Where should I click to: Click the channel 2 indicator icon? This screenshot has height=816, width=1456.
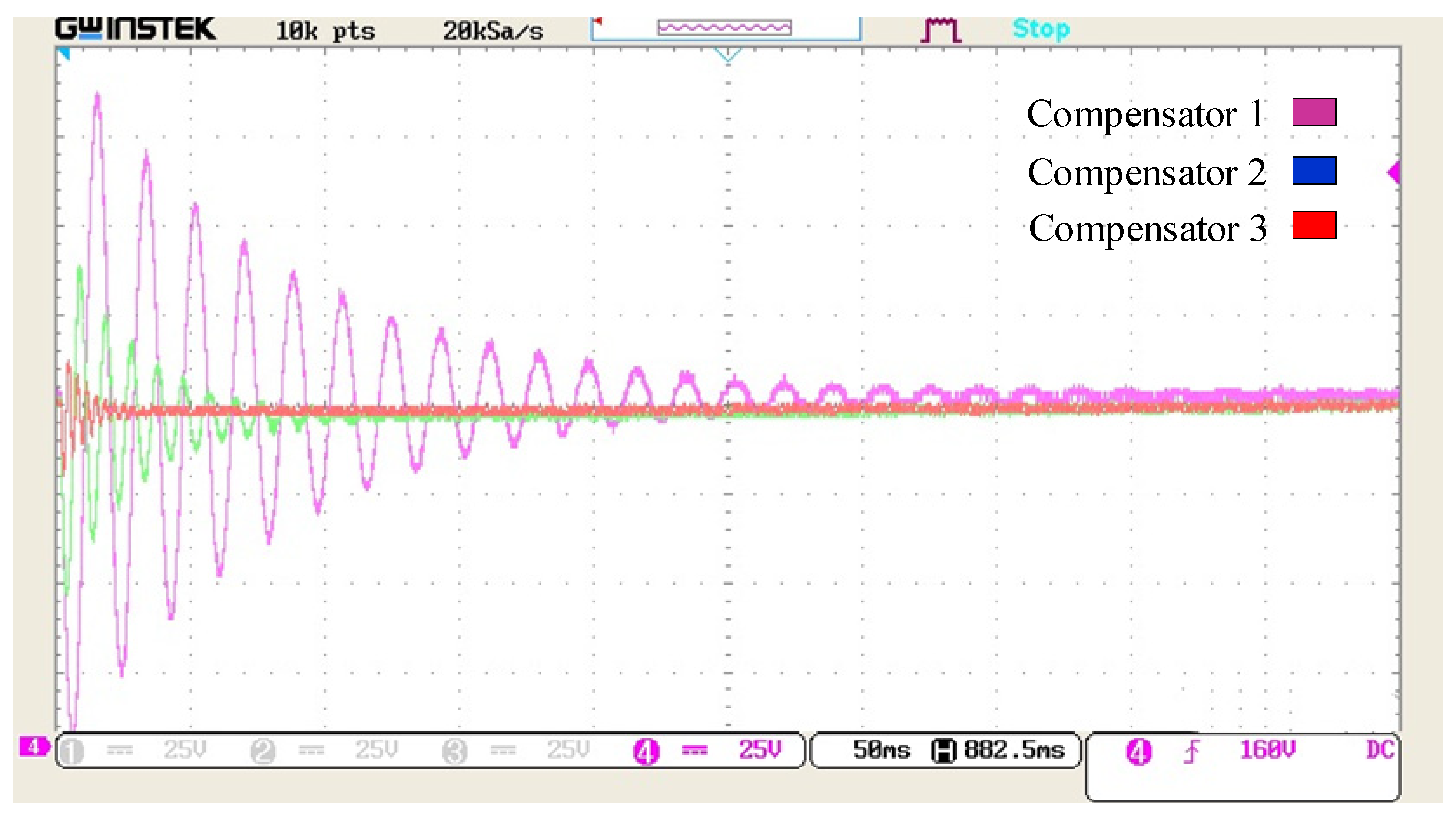point(263,752)
